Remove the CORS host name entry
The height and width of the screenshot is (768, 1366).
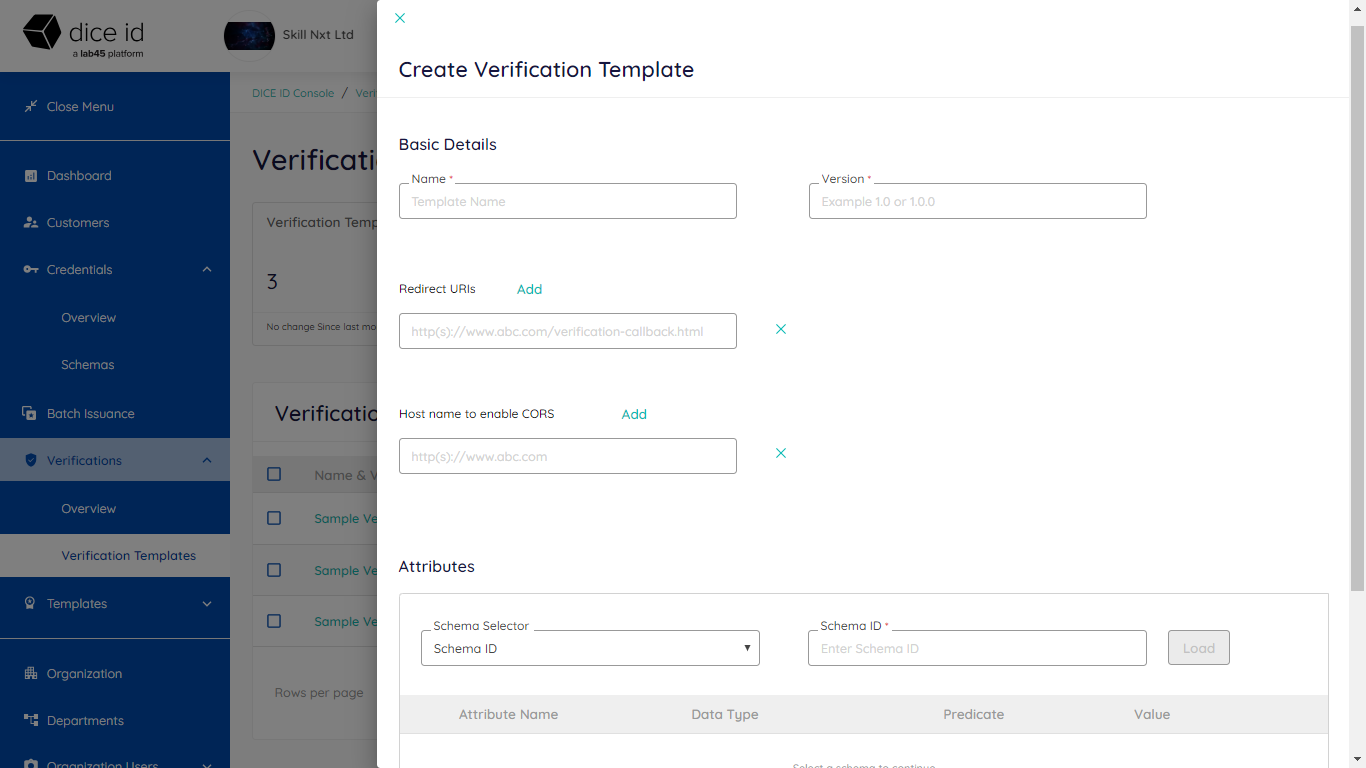[x=781, y=453]
